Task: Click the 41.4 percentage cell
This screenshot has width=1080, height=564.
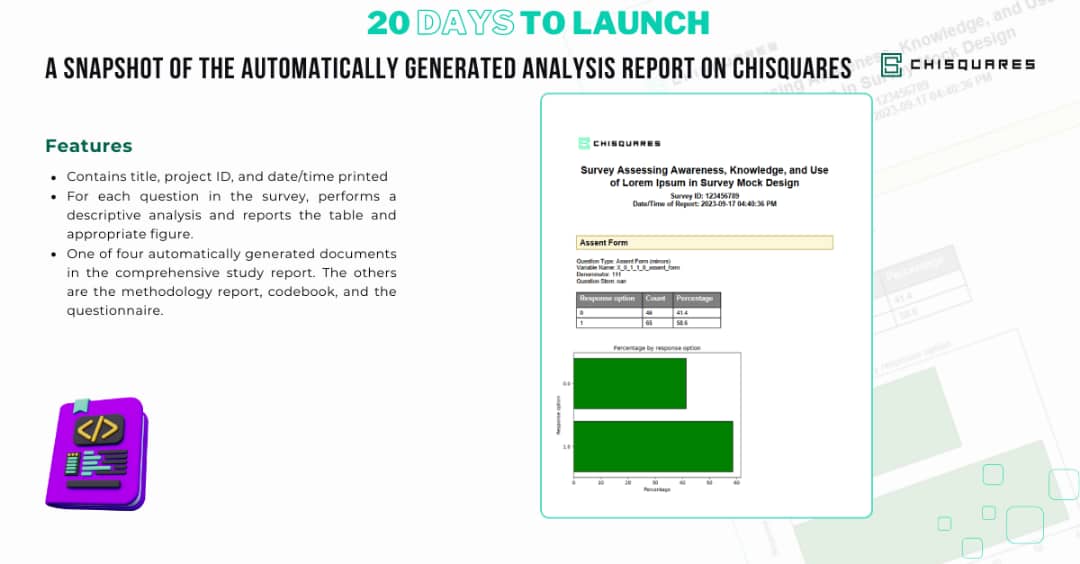Action: click(x=696, y=313)
